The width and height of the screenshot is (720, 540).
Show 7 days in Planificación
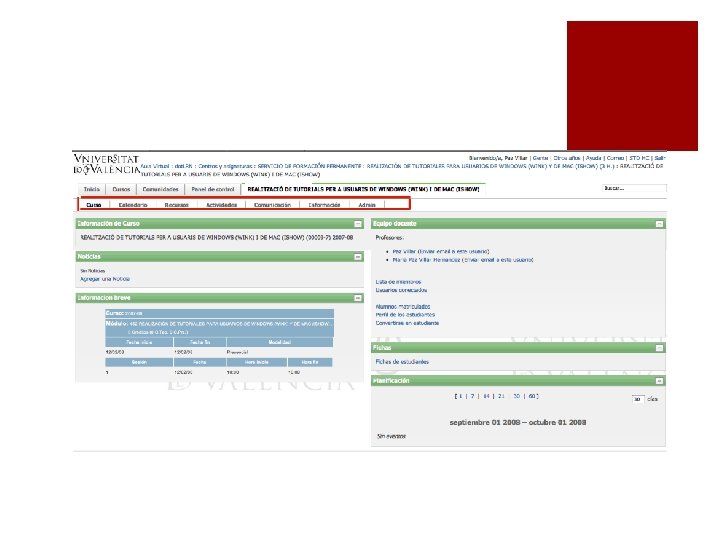(472, 396)
